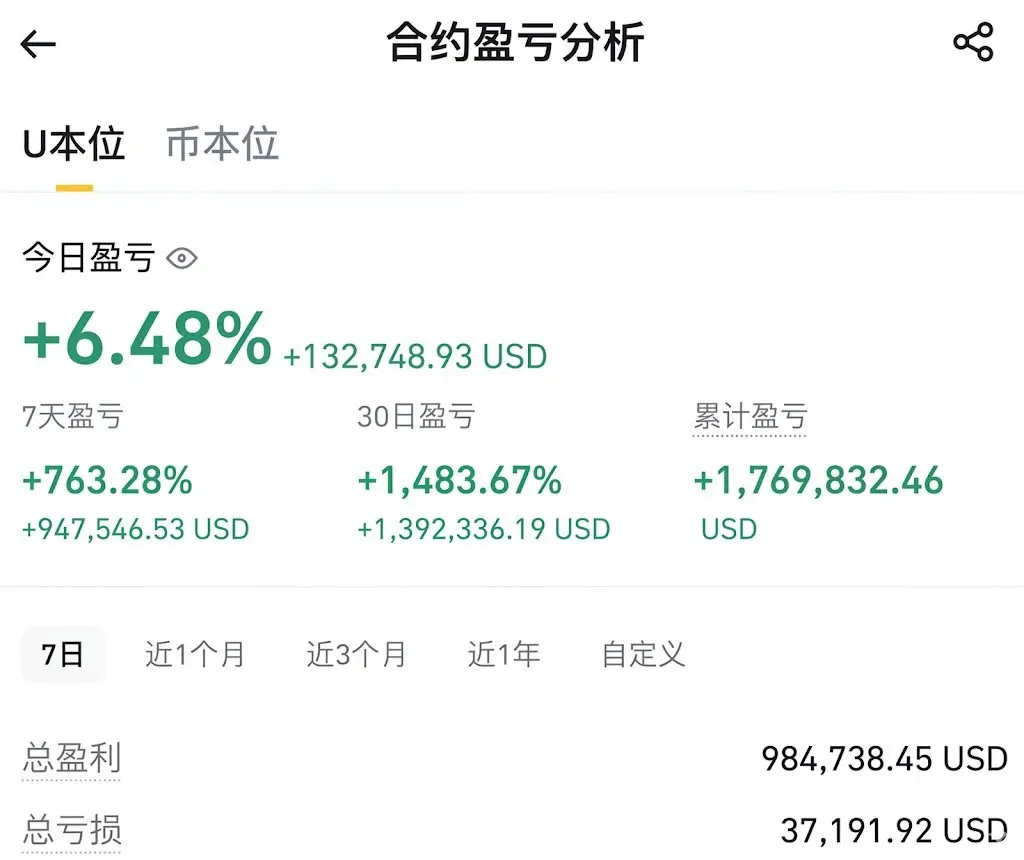Toggle the eye icon beside 今日盈亏

[182, 259]
